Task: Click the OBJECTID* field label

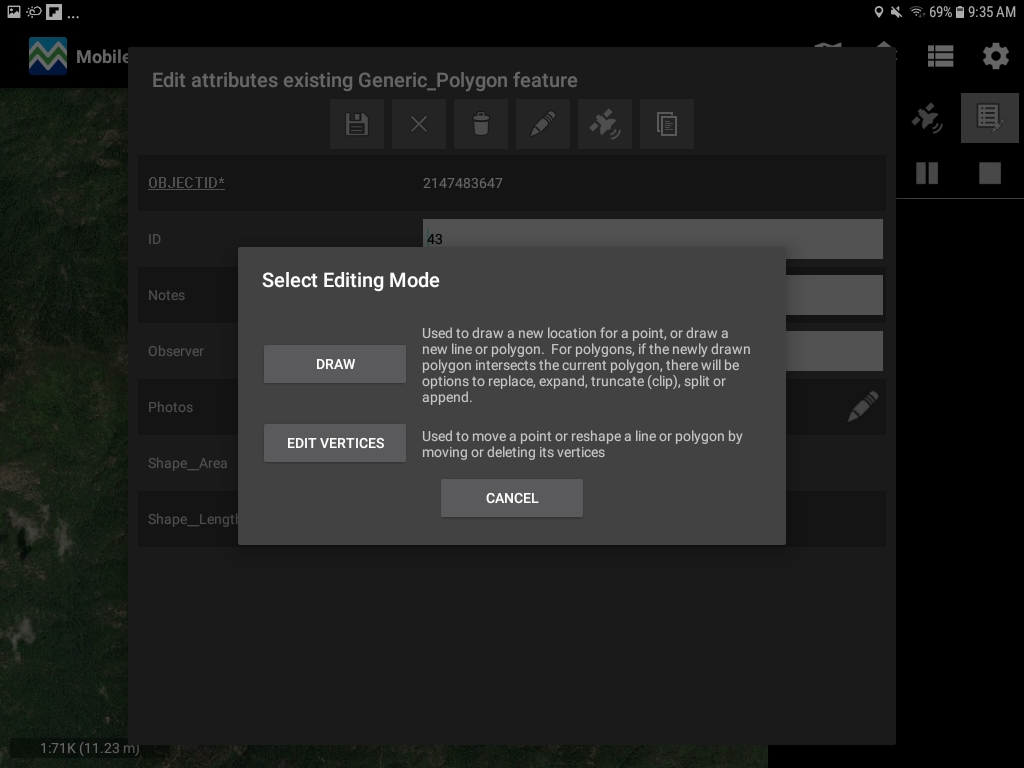Action: (186, 183)
